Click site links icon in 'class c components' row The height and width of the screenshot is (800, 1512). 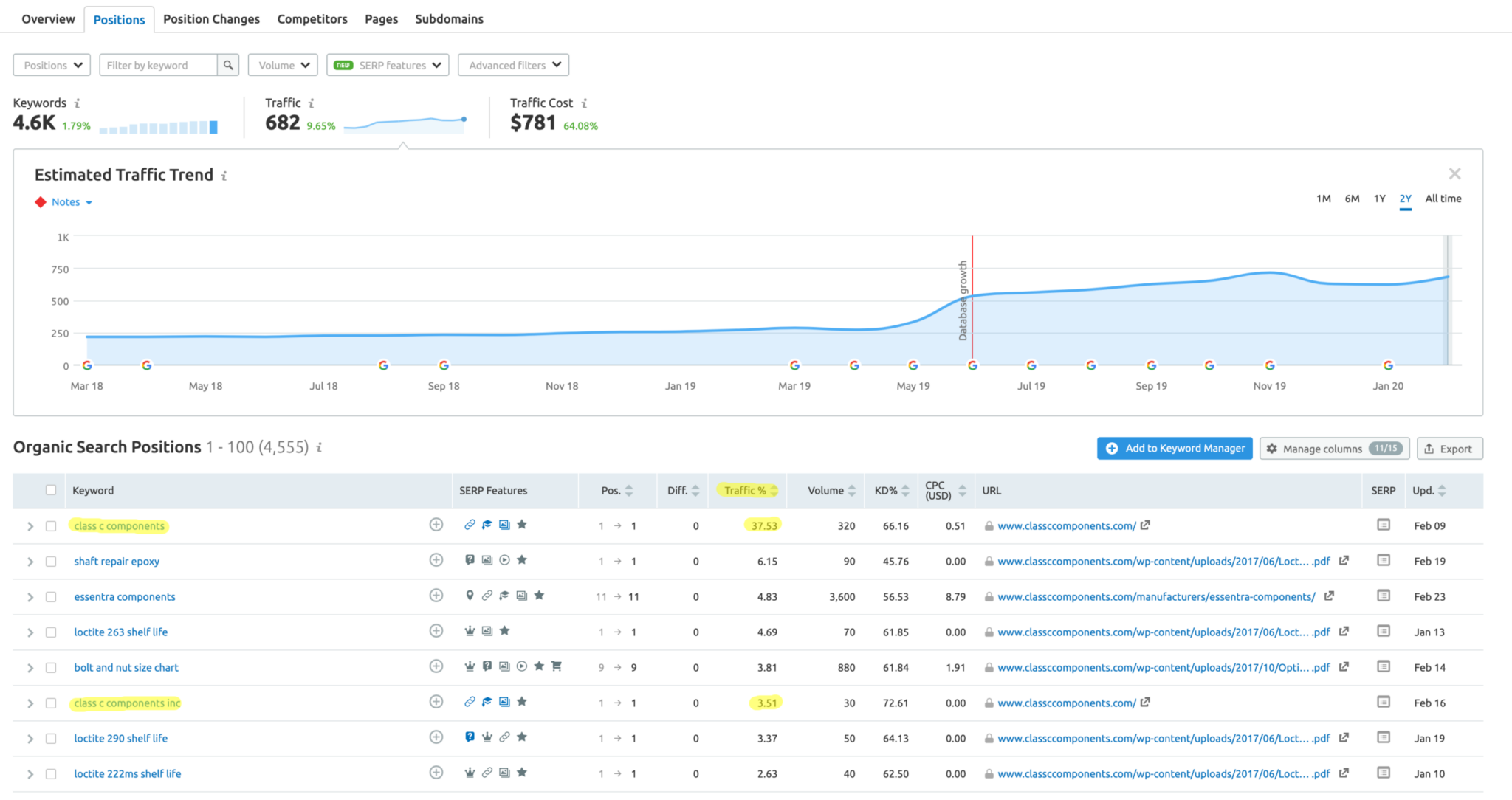[470, 525]
